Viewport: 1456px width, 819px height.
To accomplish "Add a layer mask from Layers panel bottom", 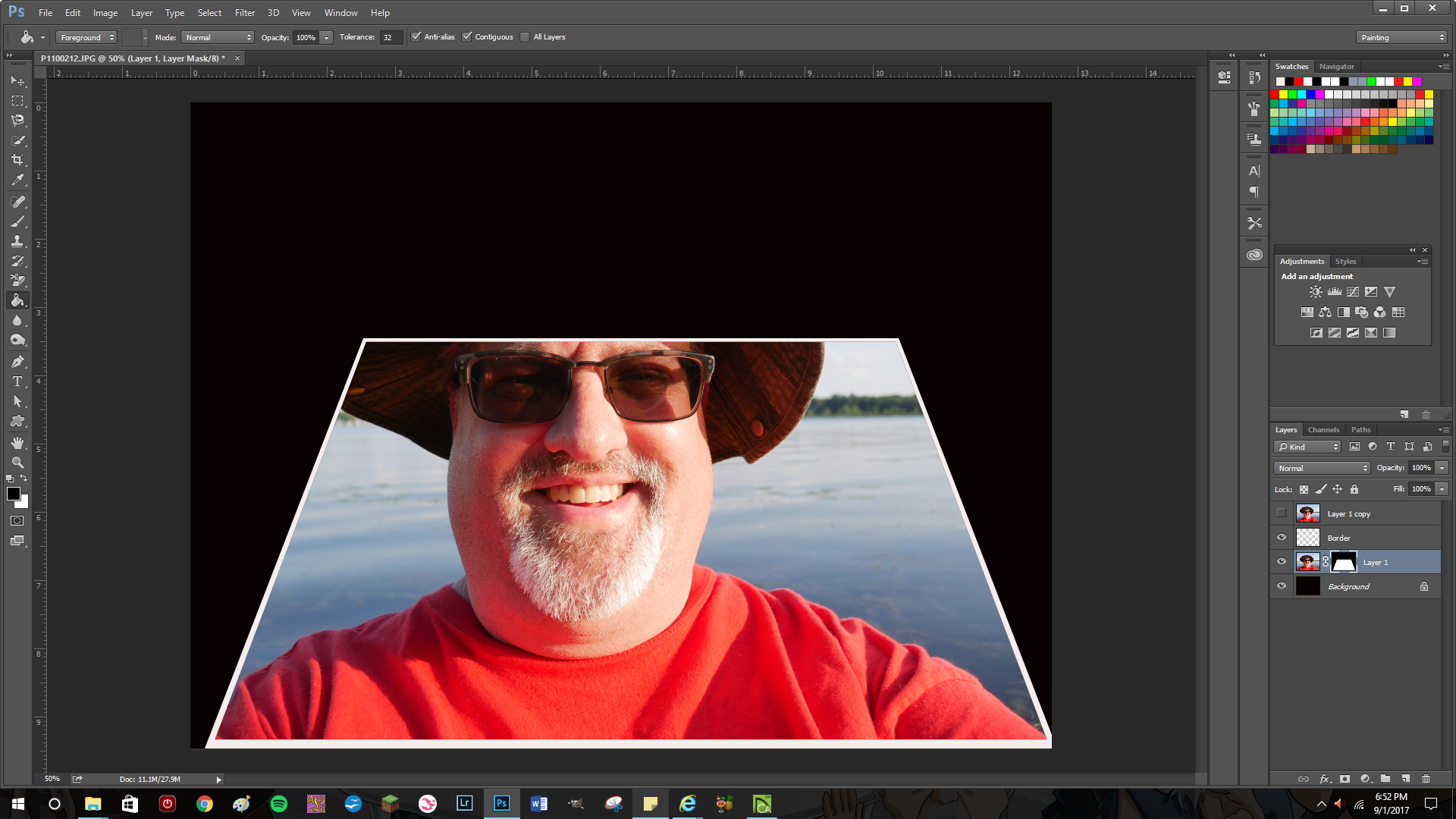I will click(x=1345, y=779).
